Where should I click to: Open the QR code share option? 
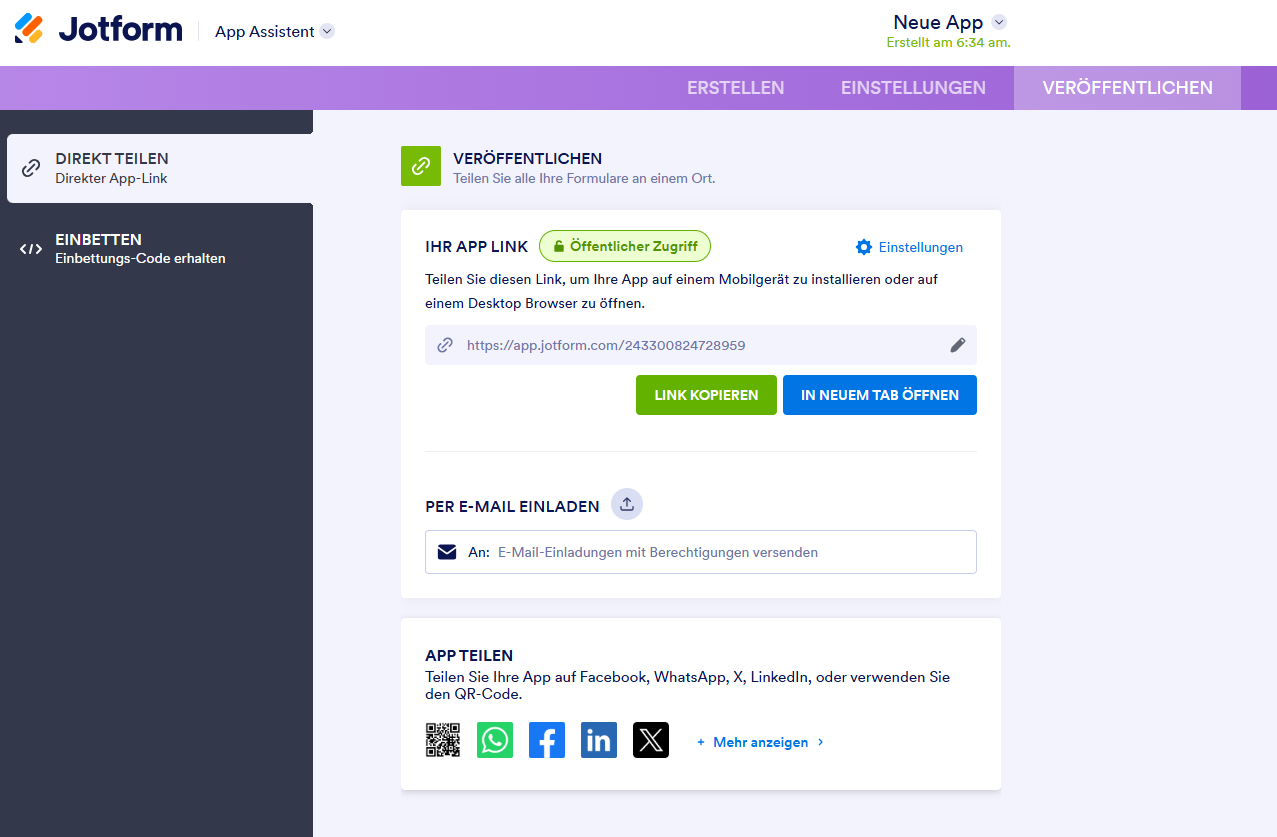tap(443, 740)
